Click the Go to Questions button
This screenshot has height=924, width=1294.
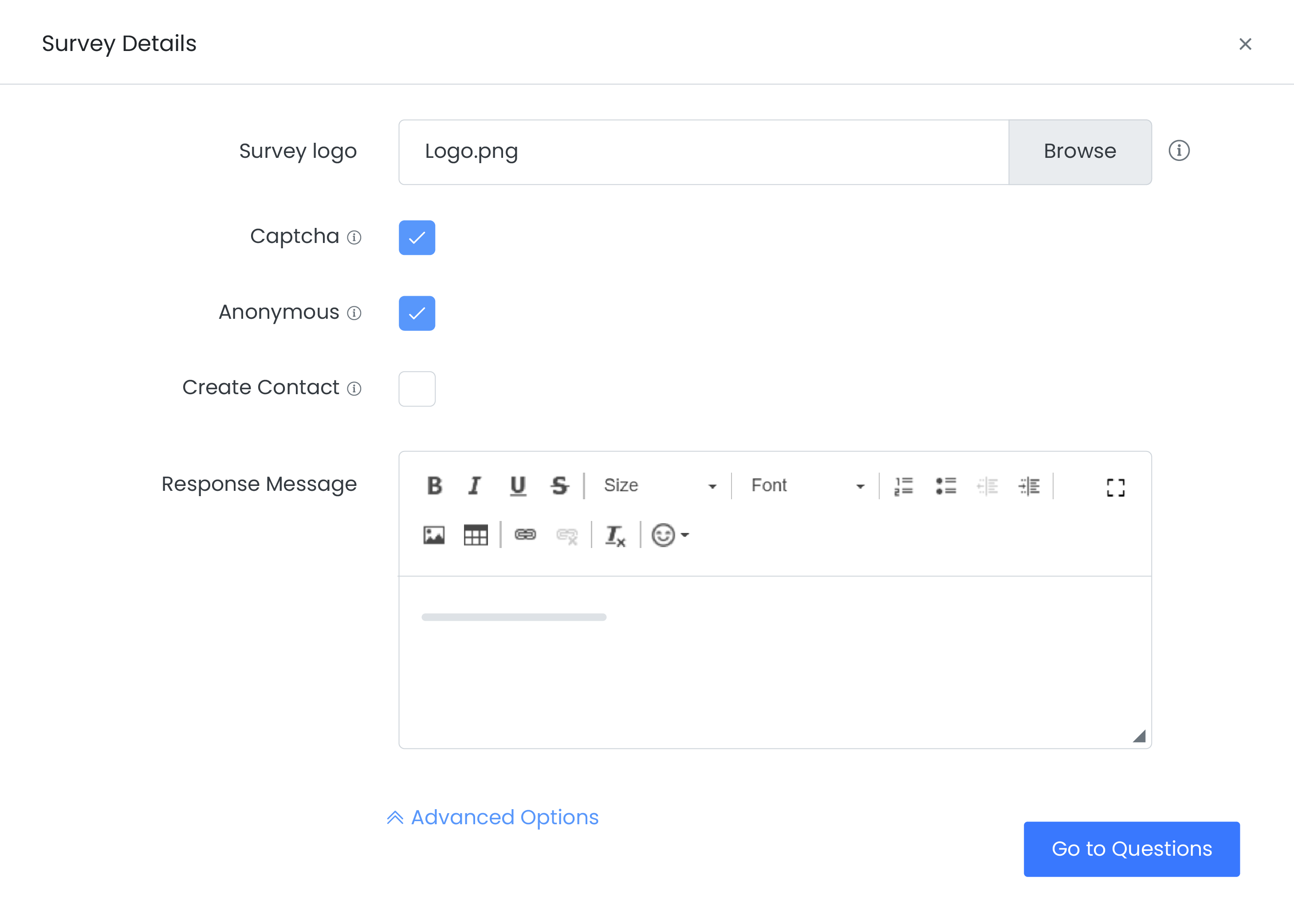click(1131, 848)
